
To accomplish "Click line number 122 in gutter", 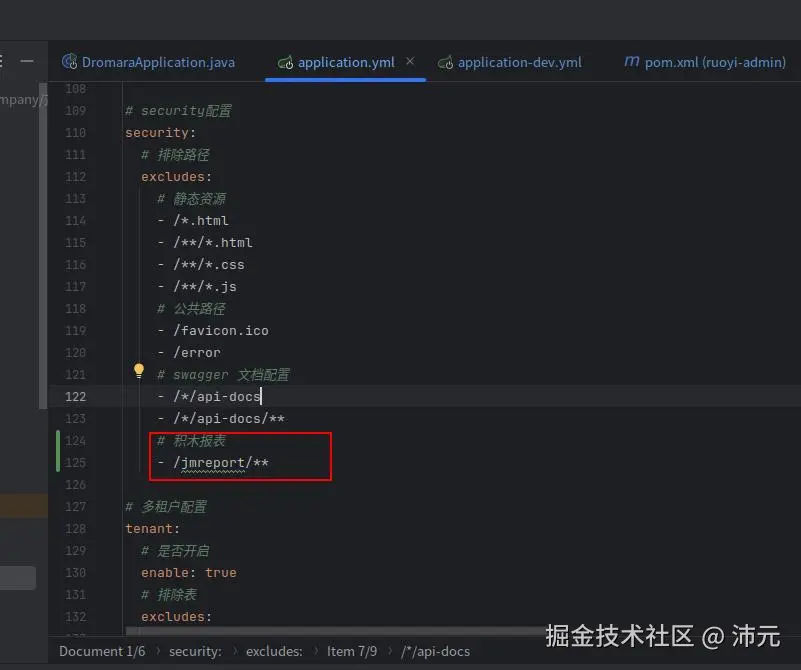I will tap(75, 397).
